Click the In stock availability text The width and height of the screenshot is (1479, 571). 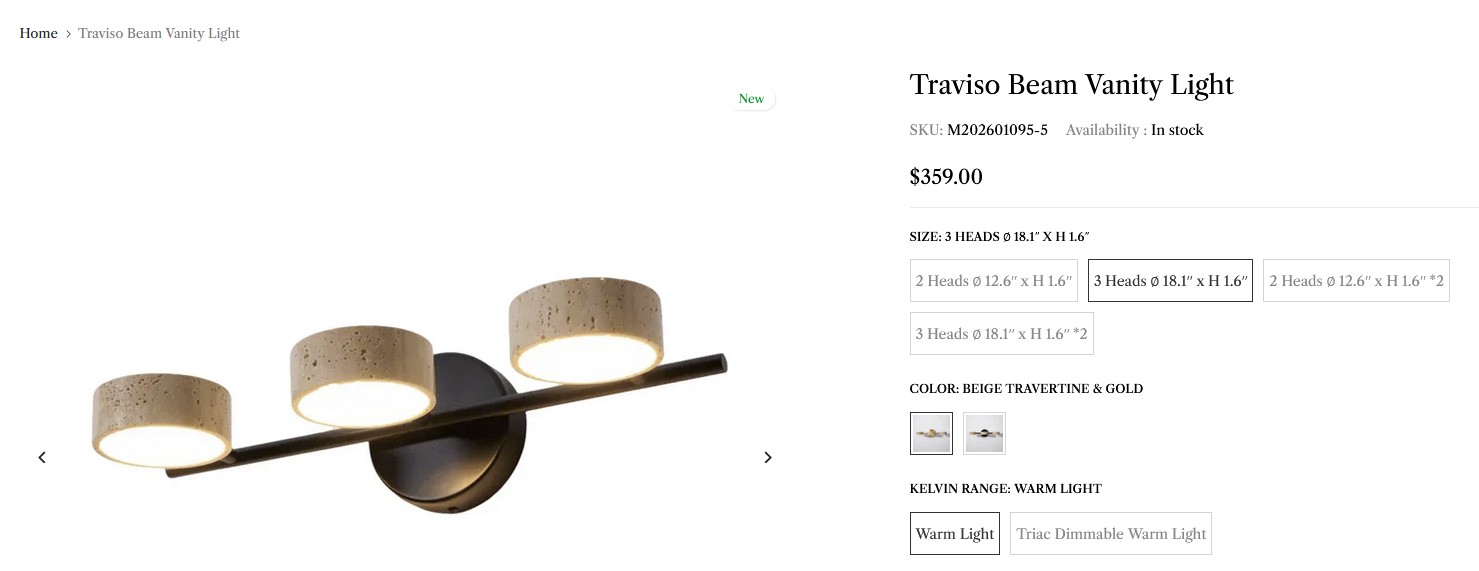[1177, 130]
